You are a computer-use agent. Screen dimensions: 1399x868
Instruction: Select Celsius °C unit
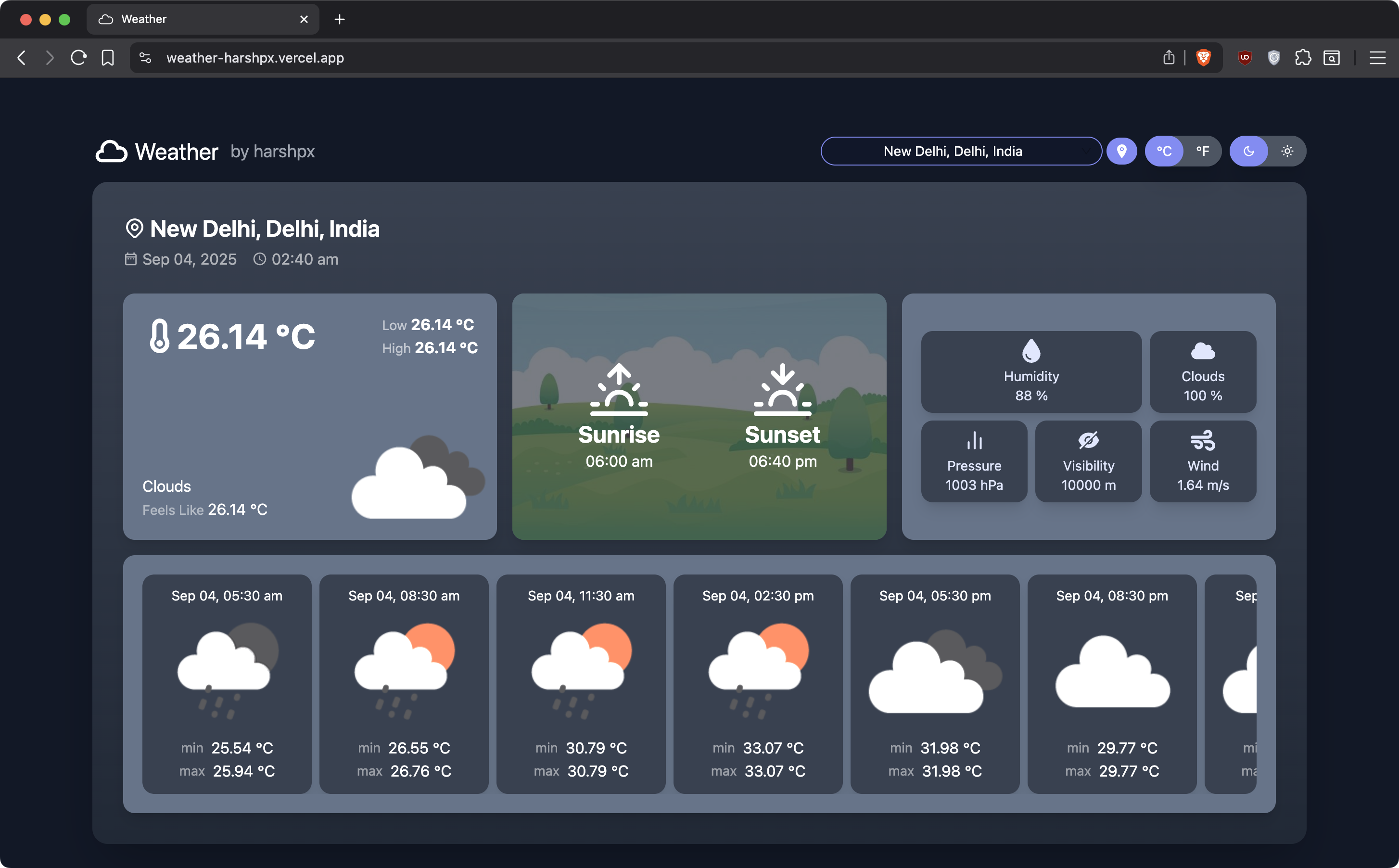[x=1164, y=152]
